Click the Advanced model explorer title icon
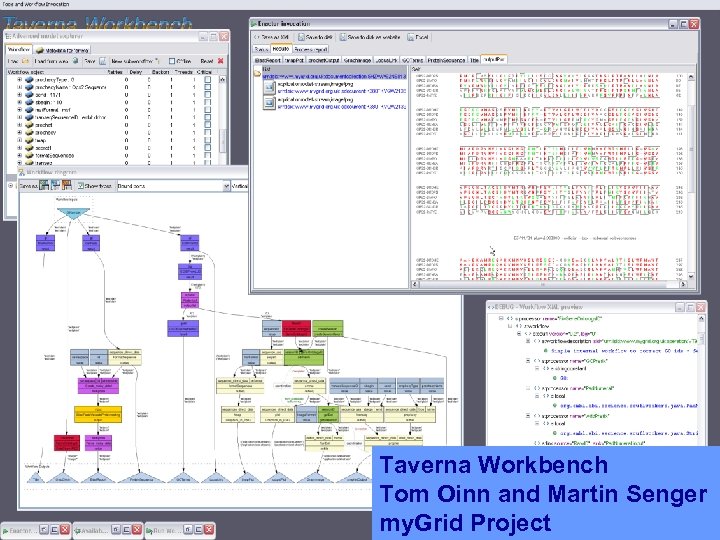This screenshot has height=540, width=720. click(8, 36)
